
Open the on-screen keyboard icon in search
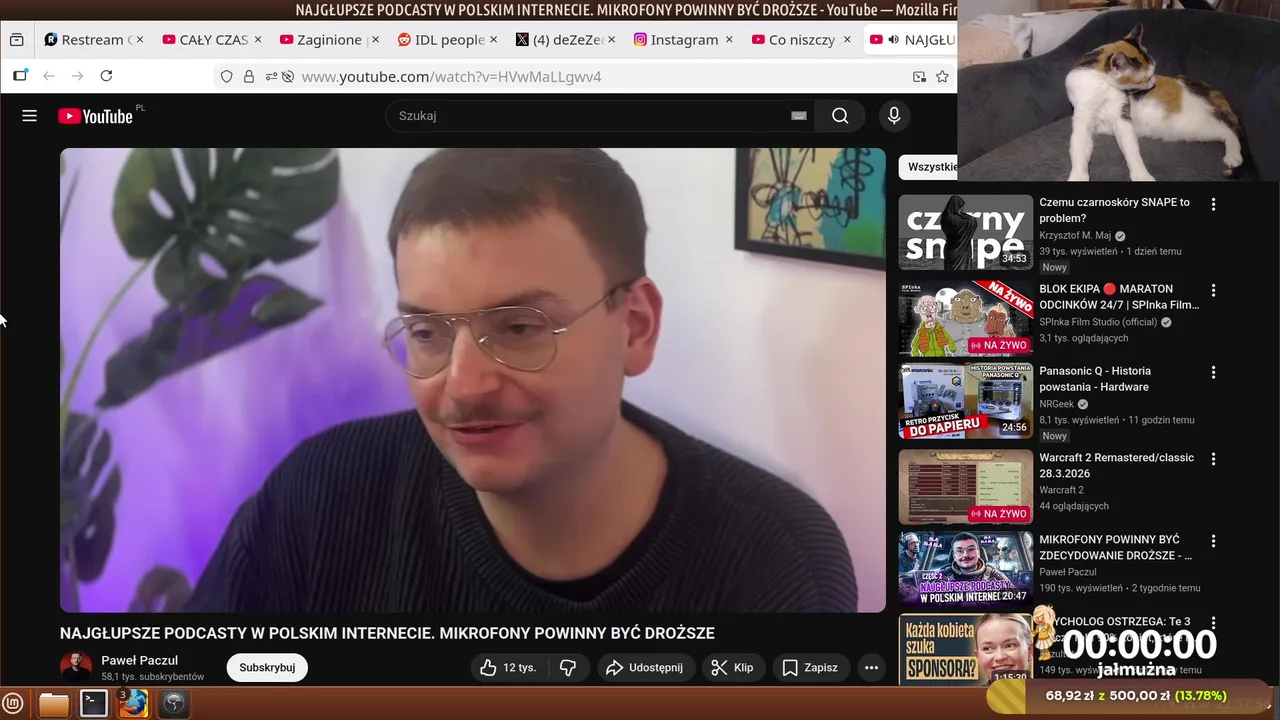(798, 116)
